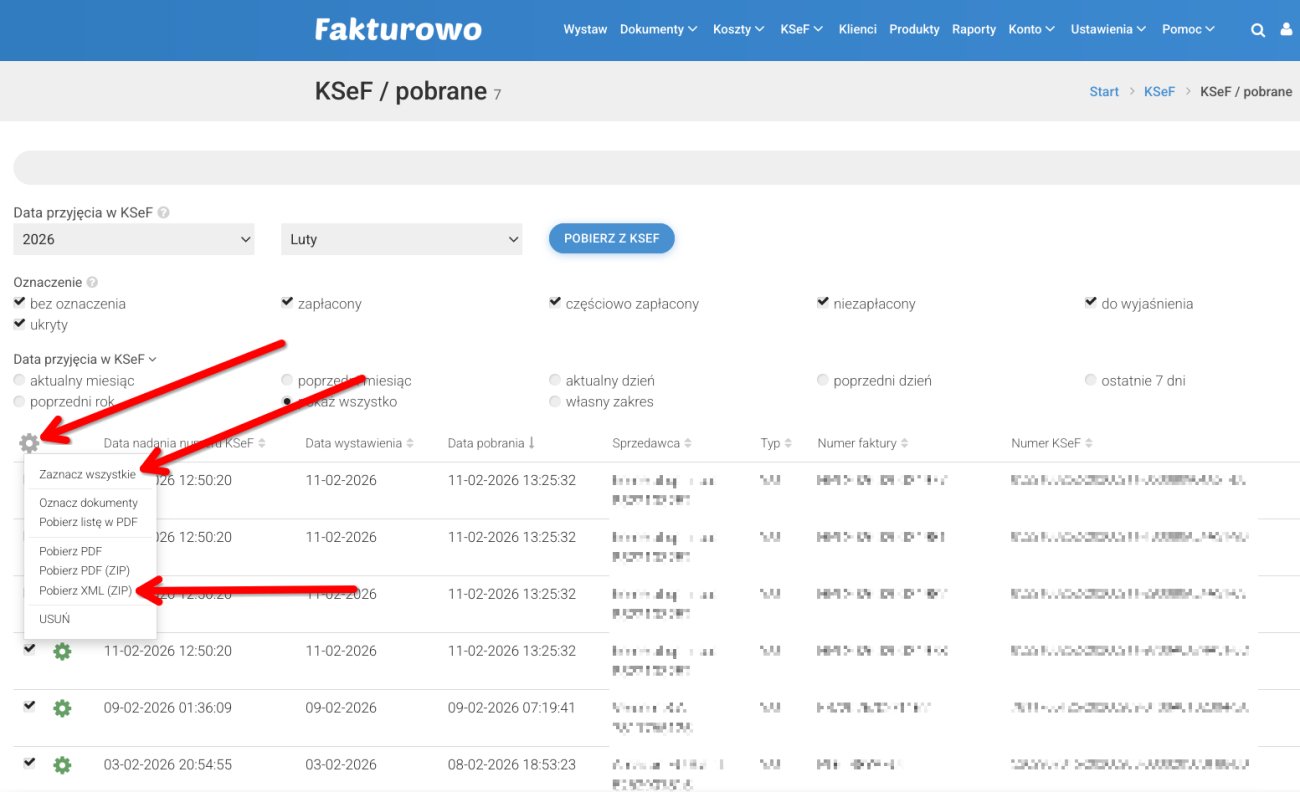Viewport: 1300px width, 792px height.
Task: Choose Pobierz XML (ZIP) from the menu
Action: (x=85, y=590)
